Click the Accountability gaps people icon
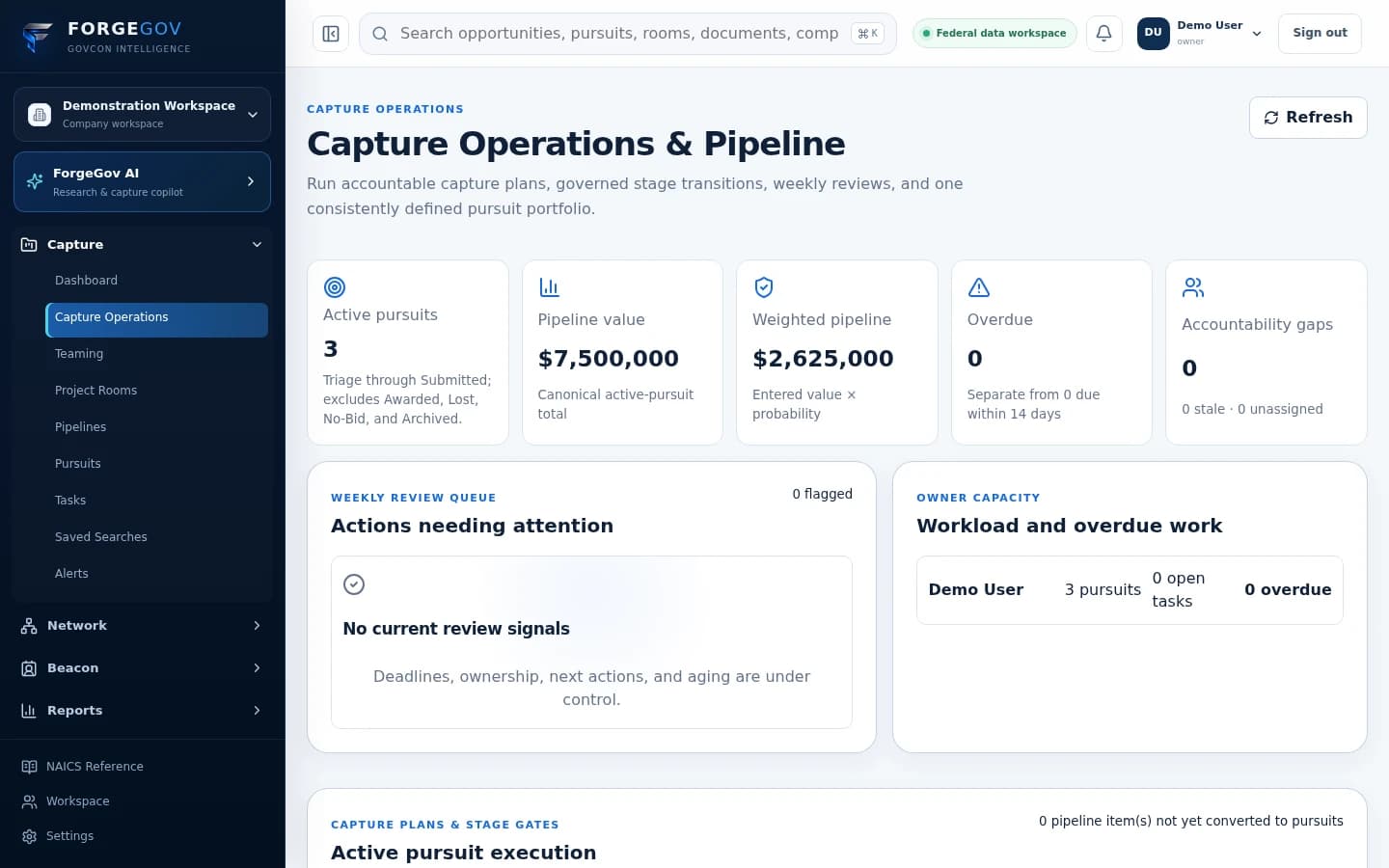 pos(1193,286)
